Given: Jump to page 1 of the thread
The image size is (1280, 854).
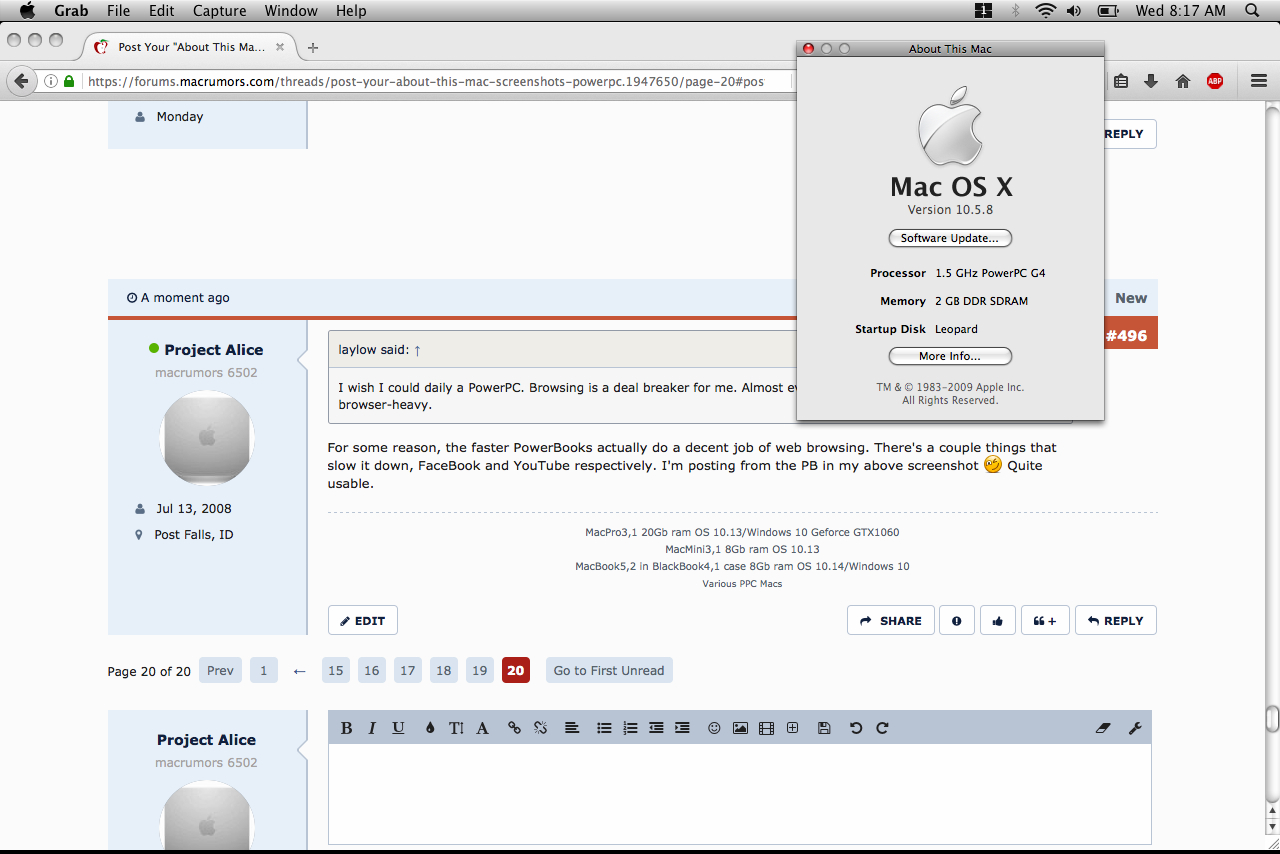Looking at the screenshot, I should click(264, 671).
